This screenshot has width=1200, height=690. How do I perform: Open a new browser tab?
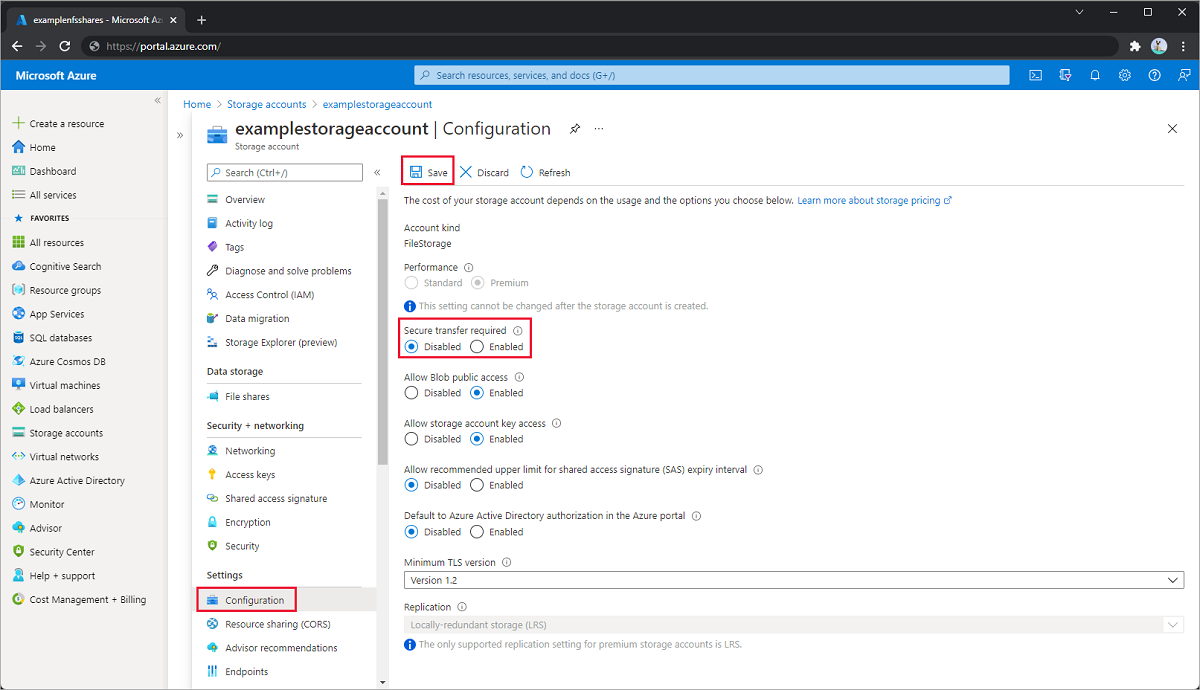click(x=201, y=19)
